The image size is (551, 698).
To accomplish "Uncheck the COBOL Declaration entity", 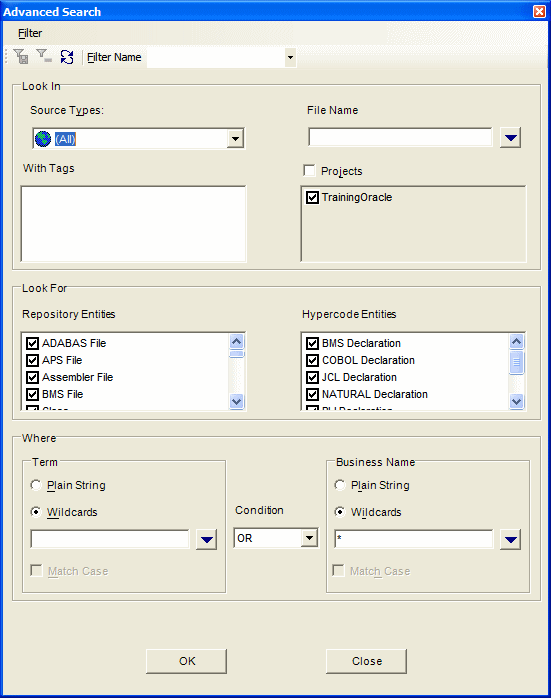I will 312,360.
